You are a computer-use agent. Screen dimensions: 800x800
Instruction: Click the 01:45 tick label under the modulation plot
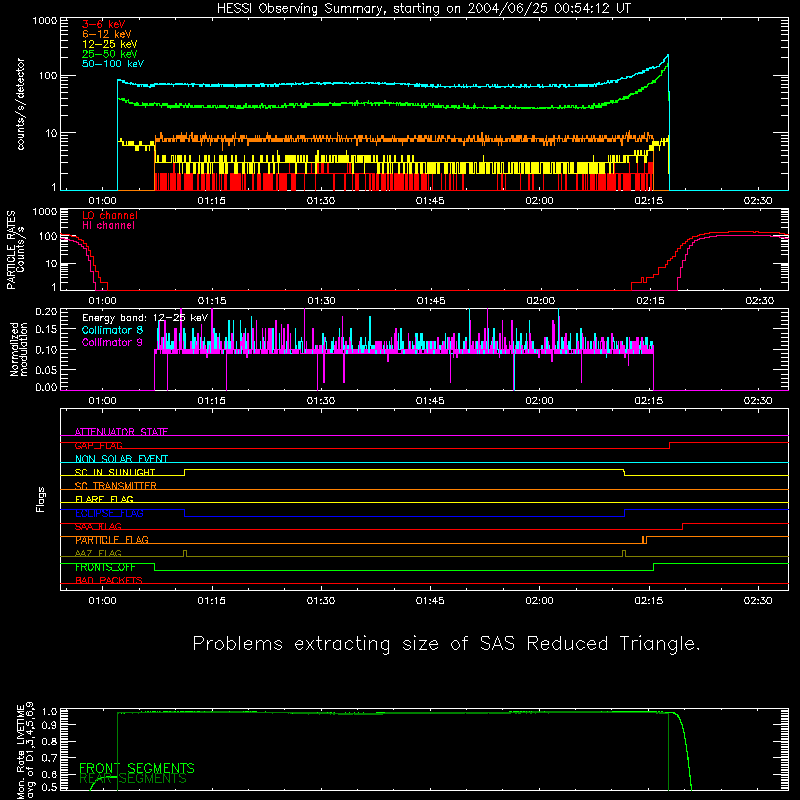click(430, 401)
